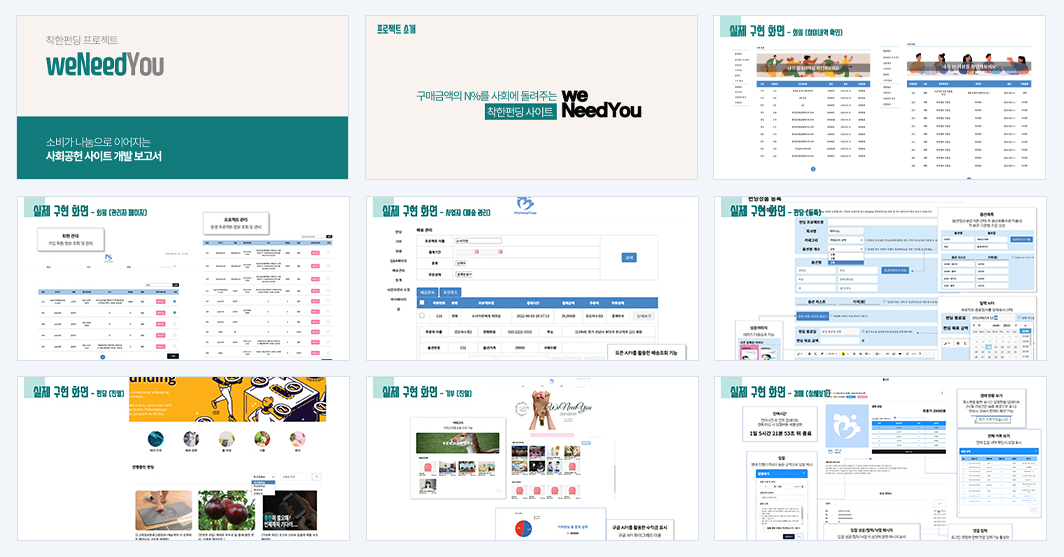Click the magnifier search icon in funding slide
The width and height of the screenshot is (1064, 557).
tap(317, 477)
